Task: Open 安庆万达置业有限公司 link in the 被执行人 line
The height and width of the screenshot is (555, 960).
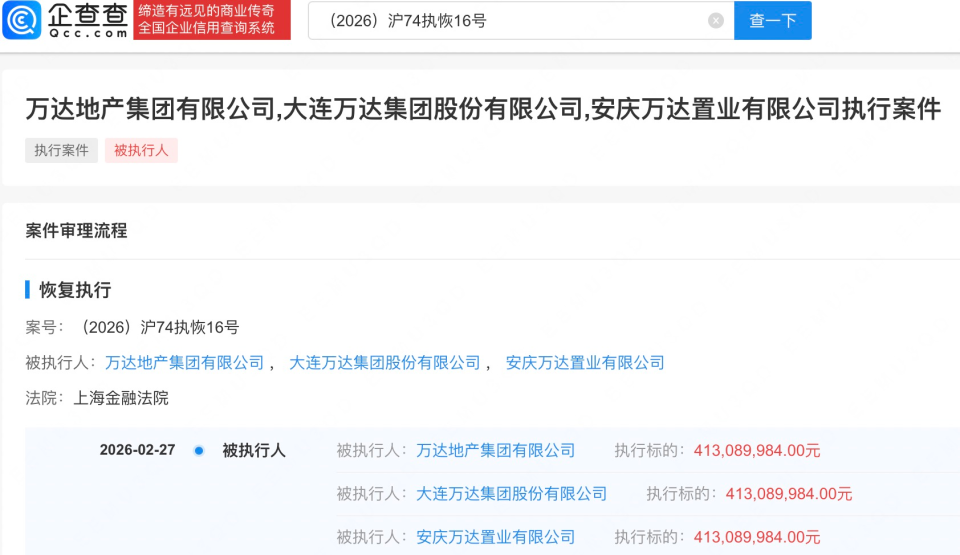Action: tap(585, 363)
